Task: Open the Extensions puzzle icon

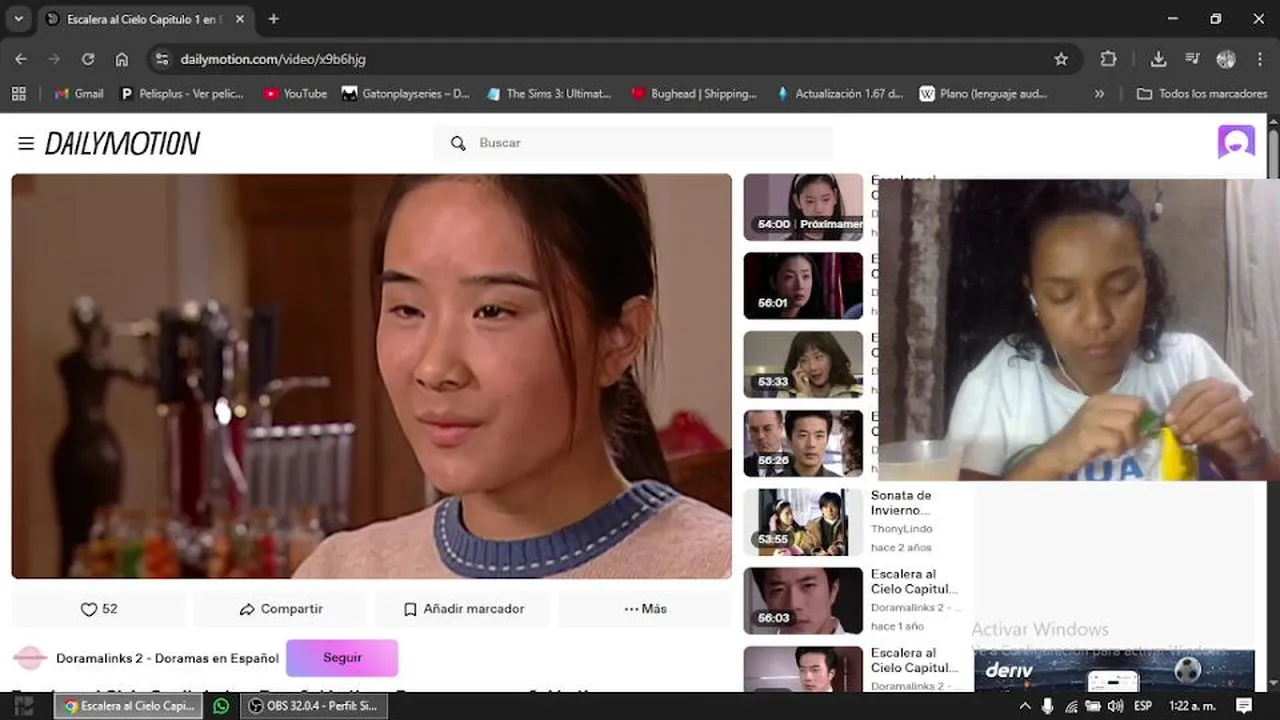Action: (1108, 59)
